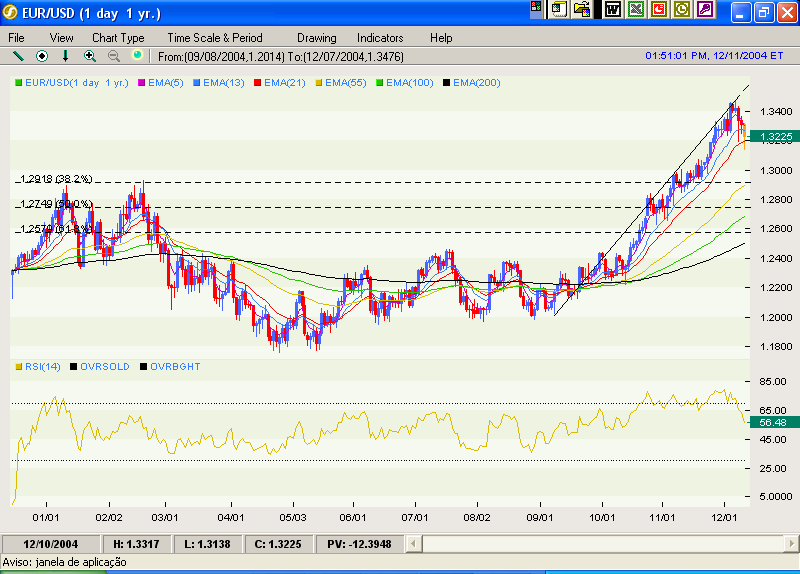
Task: Open the File menu
Action: click(17, 37)
